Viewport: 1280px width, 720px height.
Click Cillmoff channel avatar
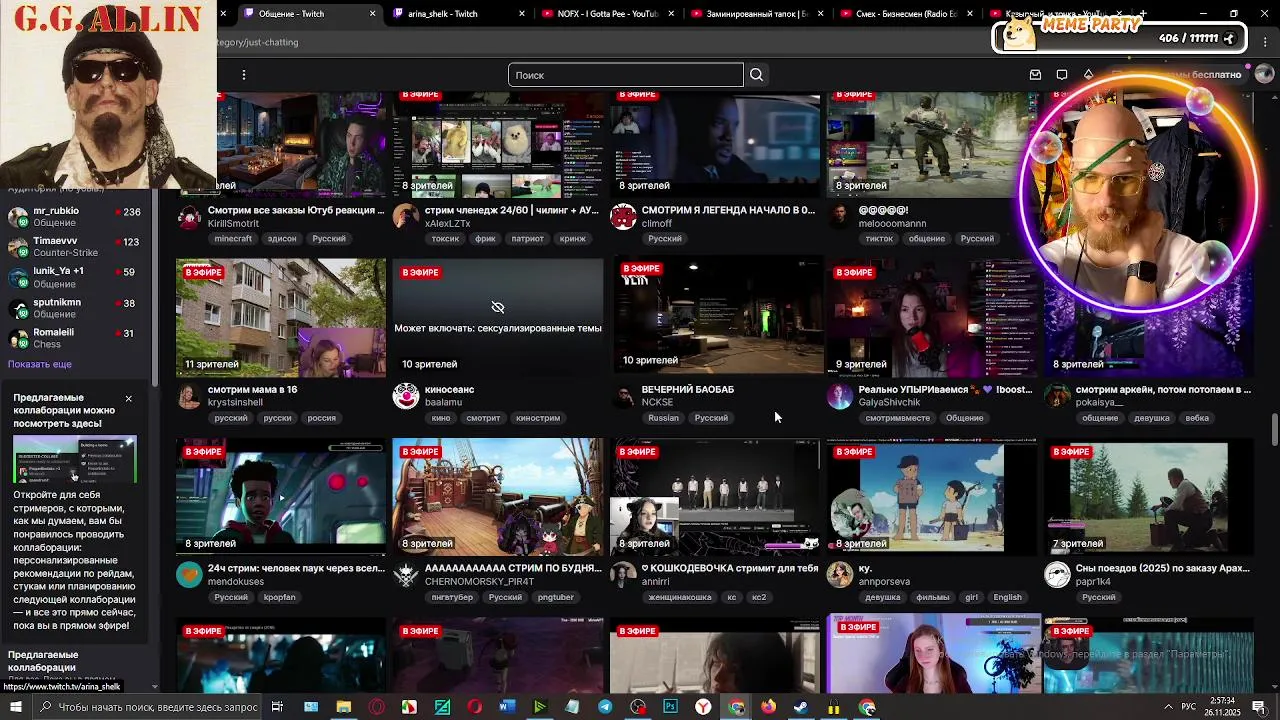pos(623,217)
